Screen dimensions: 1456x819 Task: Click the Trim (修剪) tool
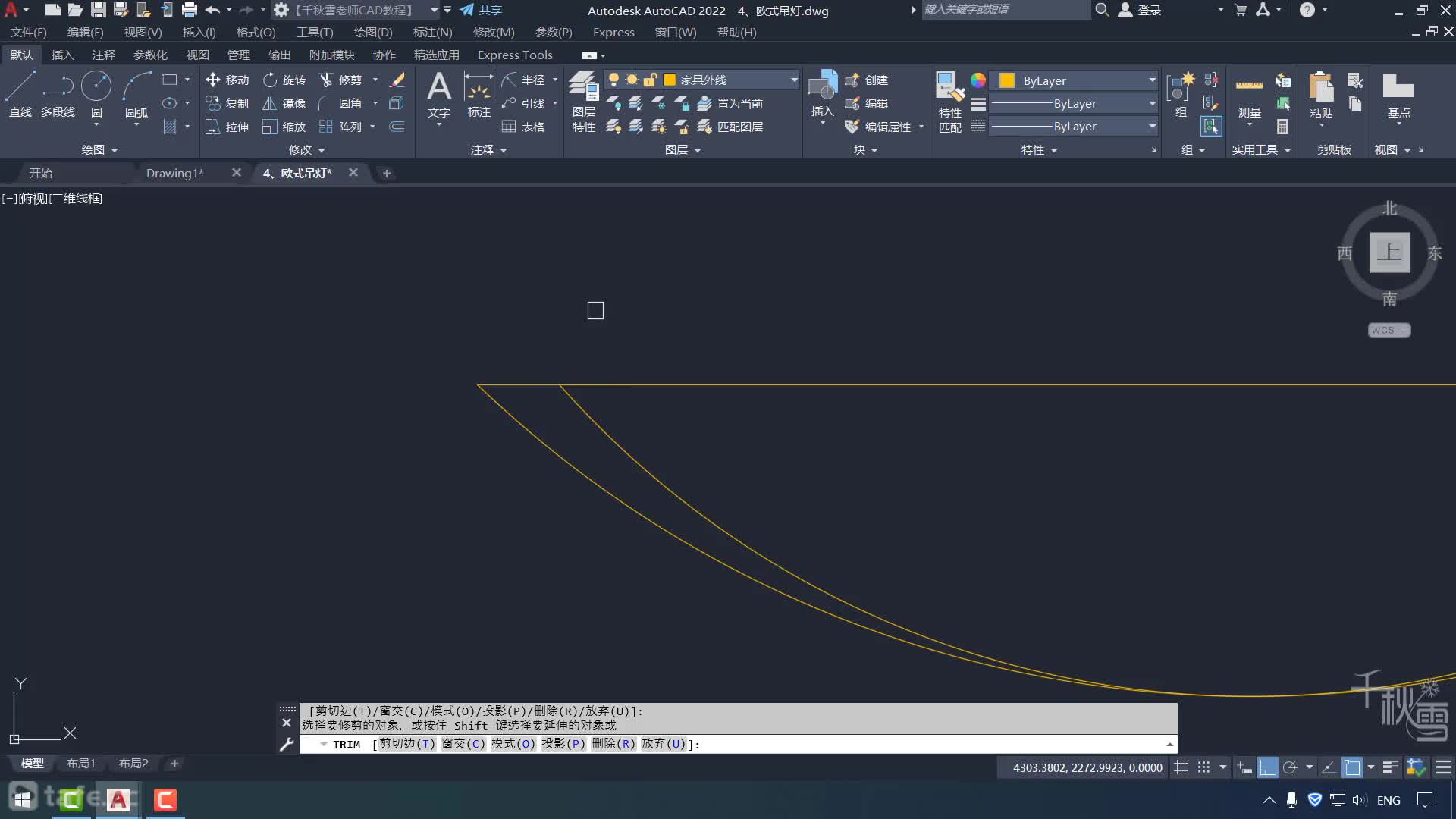pos(340,80)
